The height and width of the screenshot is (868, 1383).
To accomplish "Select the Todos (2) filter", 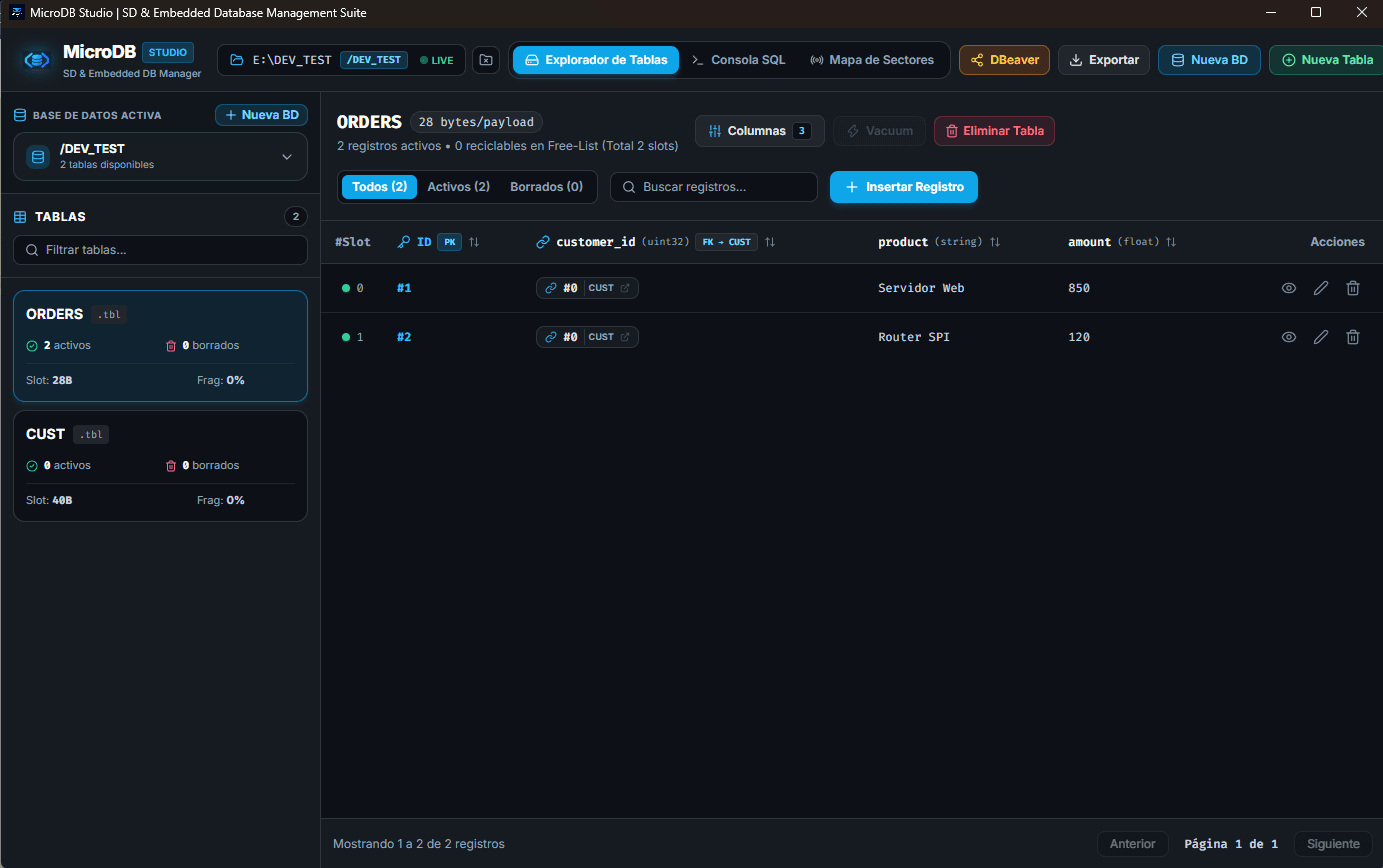I will (379, 187).
